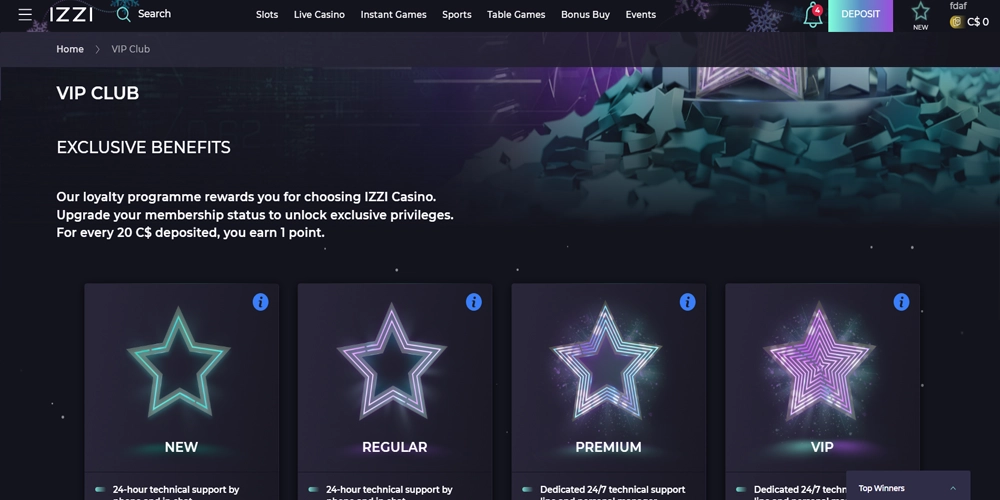Image resolution: width=1000 pixels, height=500 pixels.
Task: Click the Home breadcrumb link
Action: 70,49
